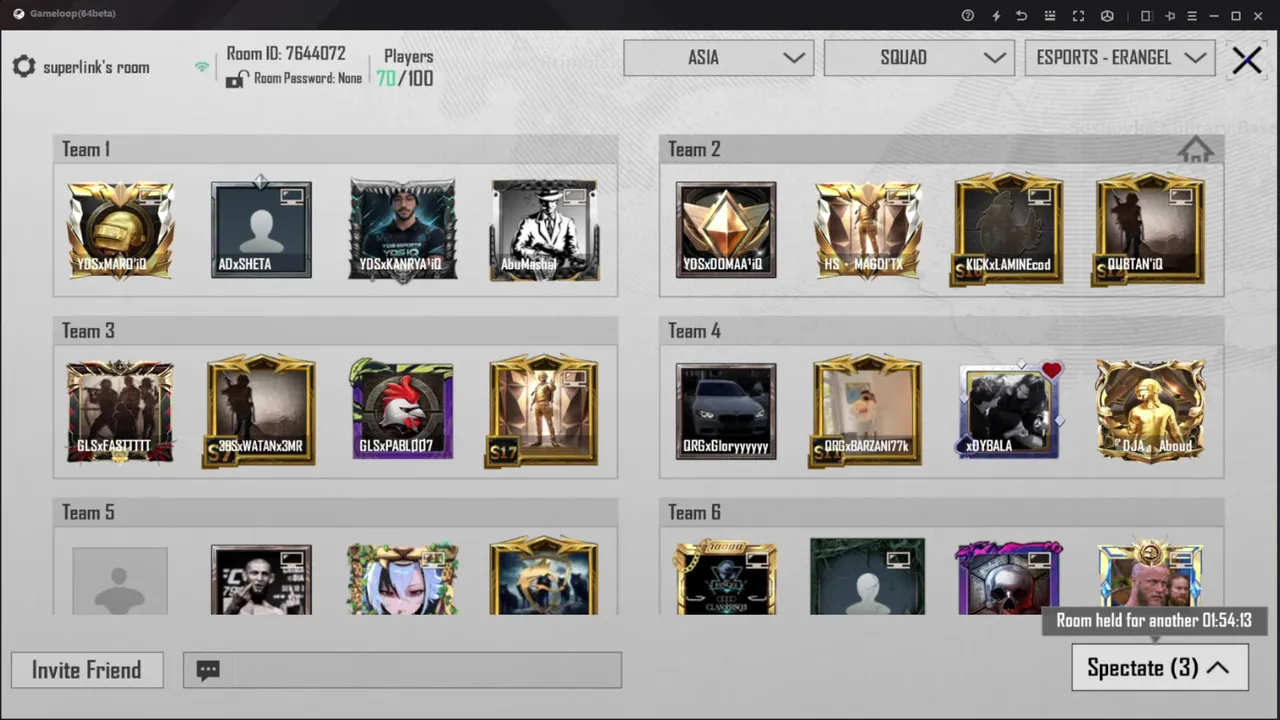The width and height of the screenshot is (1280, 720).
Task: Click the Team 1 header
Action: 336,149
